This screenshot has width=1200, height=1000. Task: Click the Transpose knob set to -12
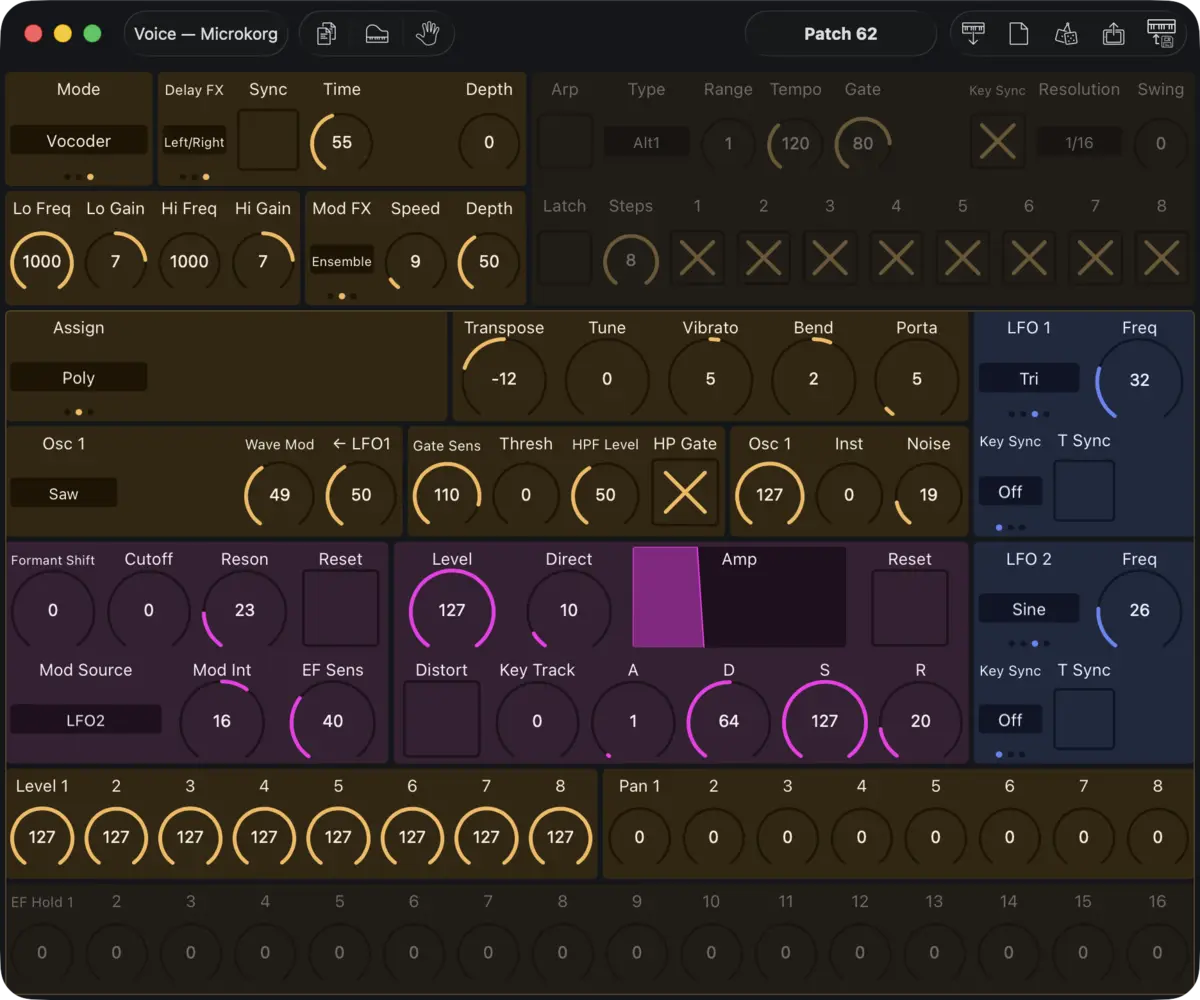[504, 379]
